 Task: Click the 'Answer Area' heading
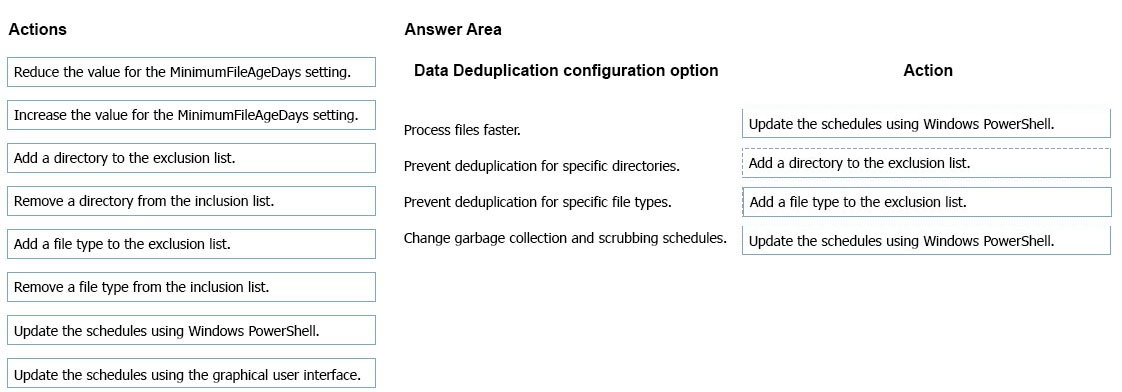pyautogui.click(x=453, y=29)
